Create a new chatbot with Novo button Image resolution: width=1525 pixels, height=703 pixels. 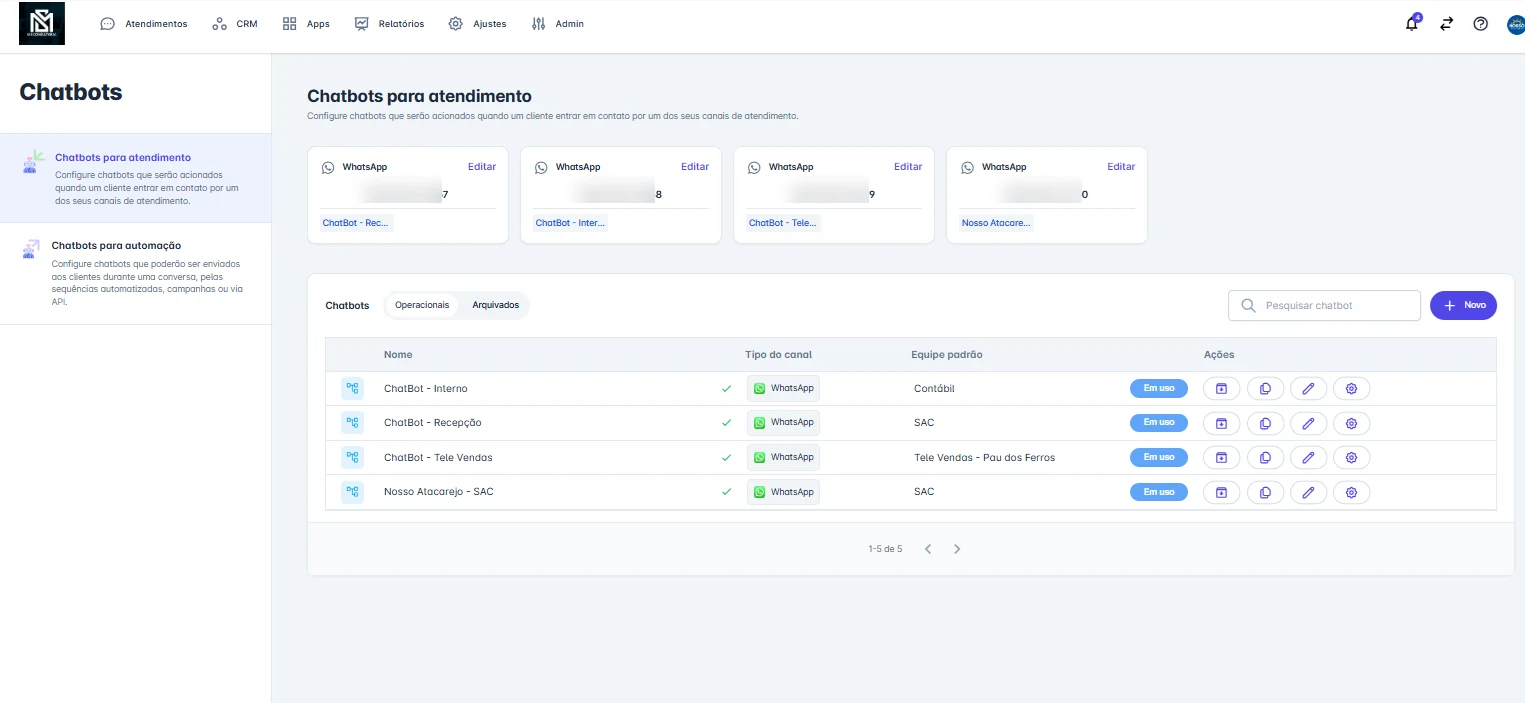click(1463, 305)
